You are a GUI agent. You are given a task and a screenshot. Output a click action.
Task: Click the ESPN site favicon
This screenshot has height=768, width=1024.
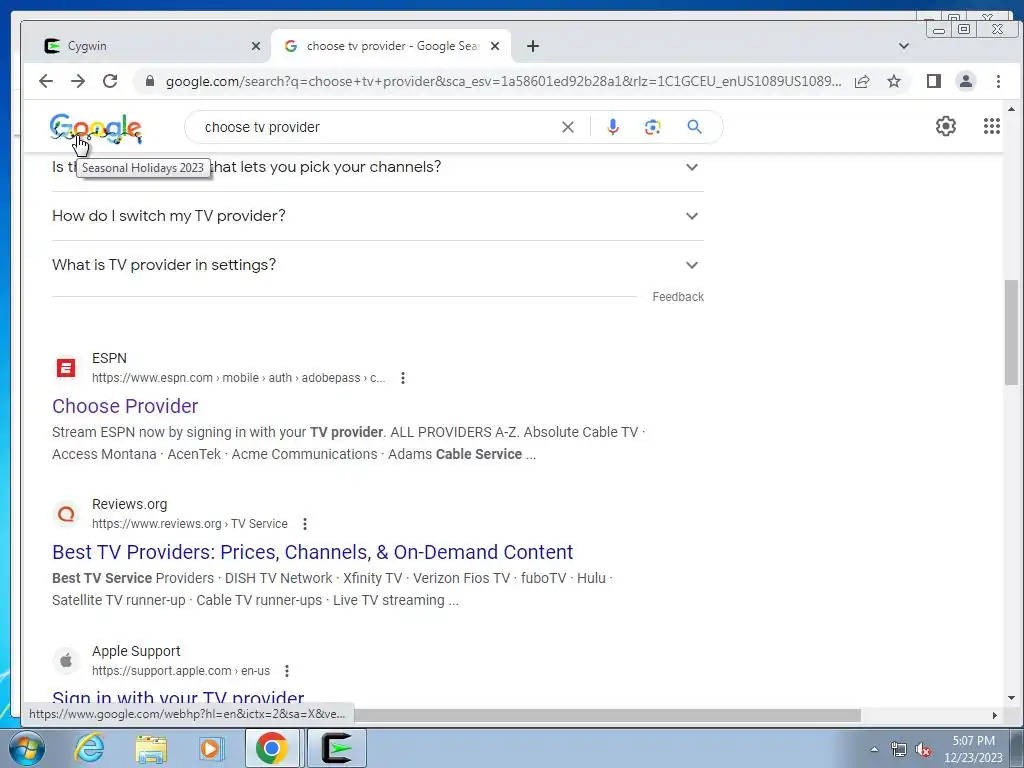click(x=66, y=368)
